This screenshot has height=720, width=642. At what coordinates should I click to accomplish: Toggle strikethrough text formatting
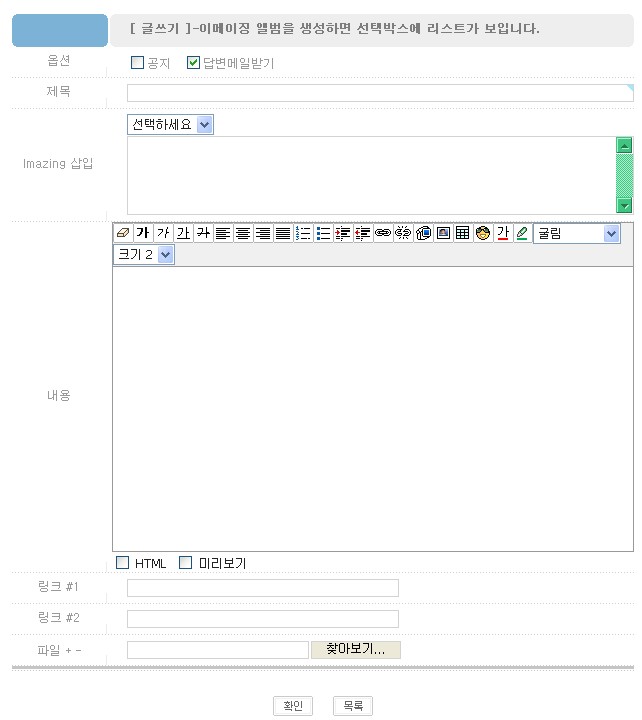pos(203,233)
